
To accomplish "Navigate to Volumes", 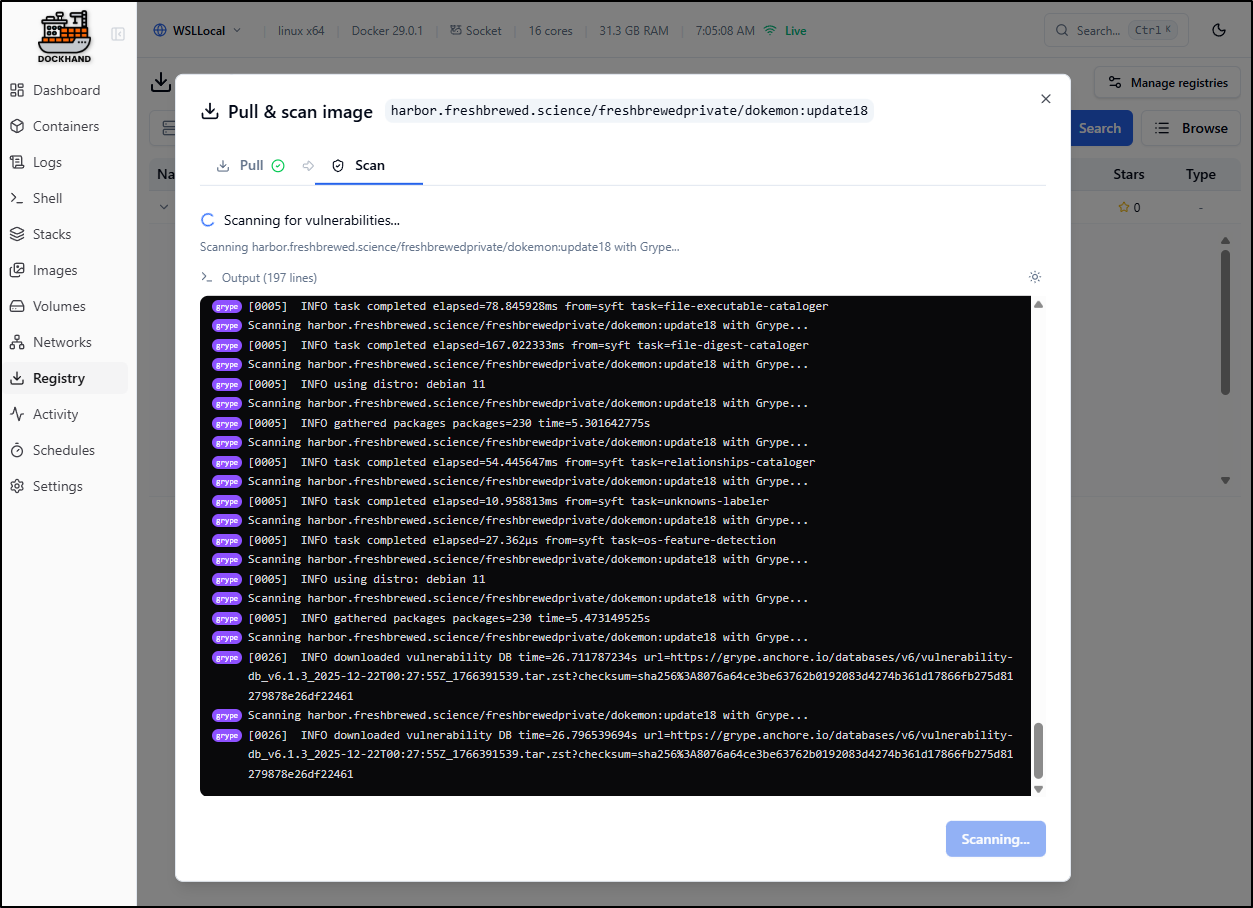I will pyautogui.click(x=59, y=306).
